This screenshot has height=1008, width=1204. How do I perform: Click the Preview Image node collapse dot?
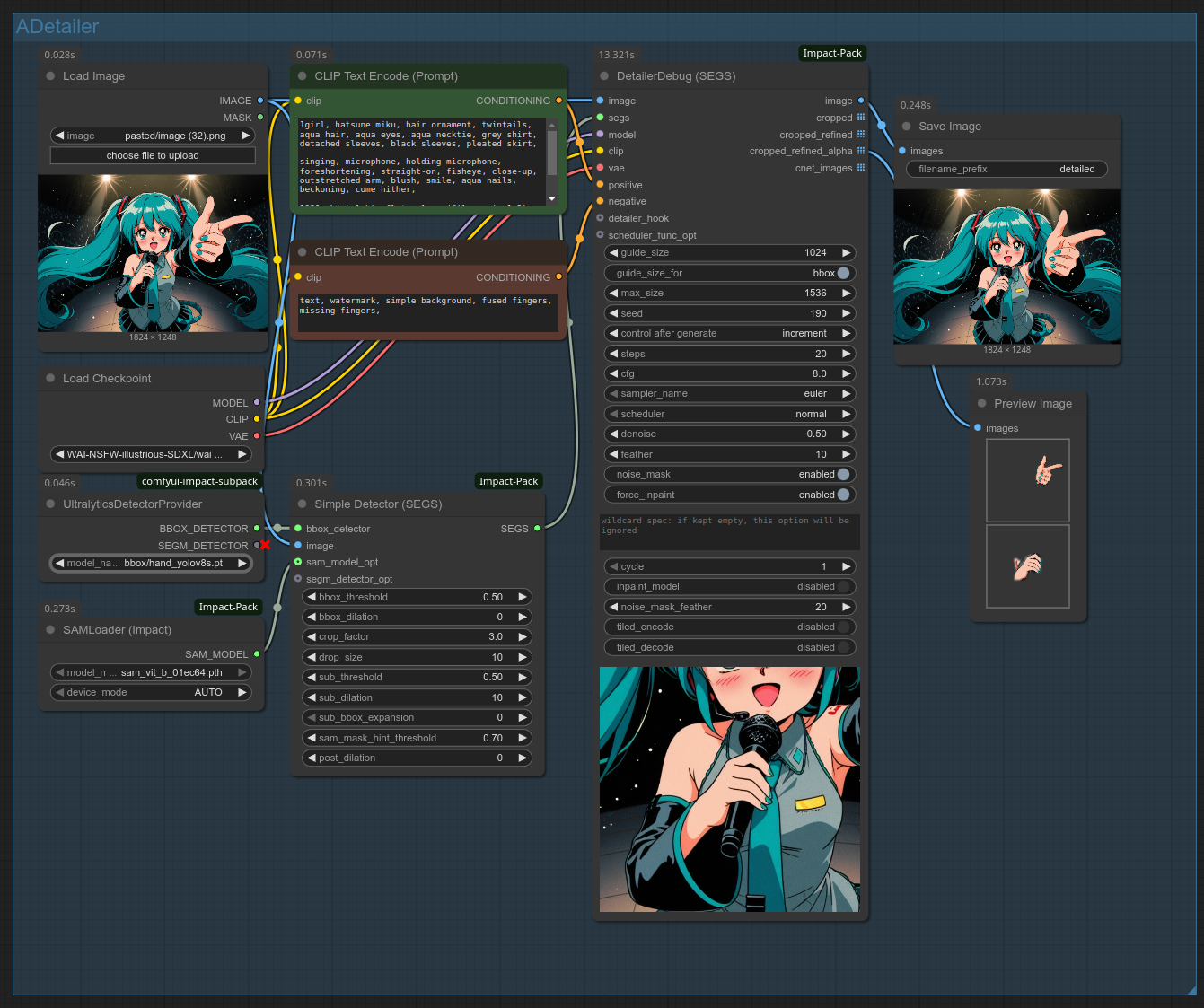pos(981,404)
